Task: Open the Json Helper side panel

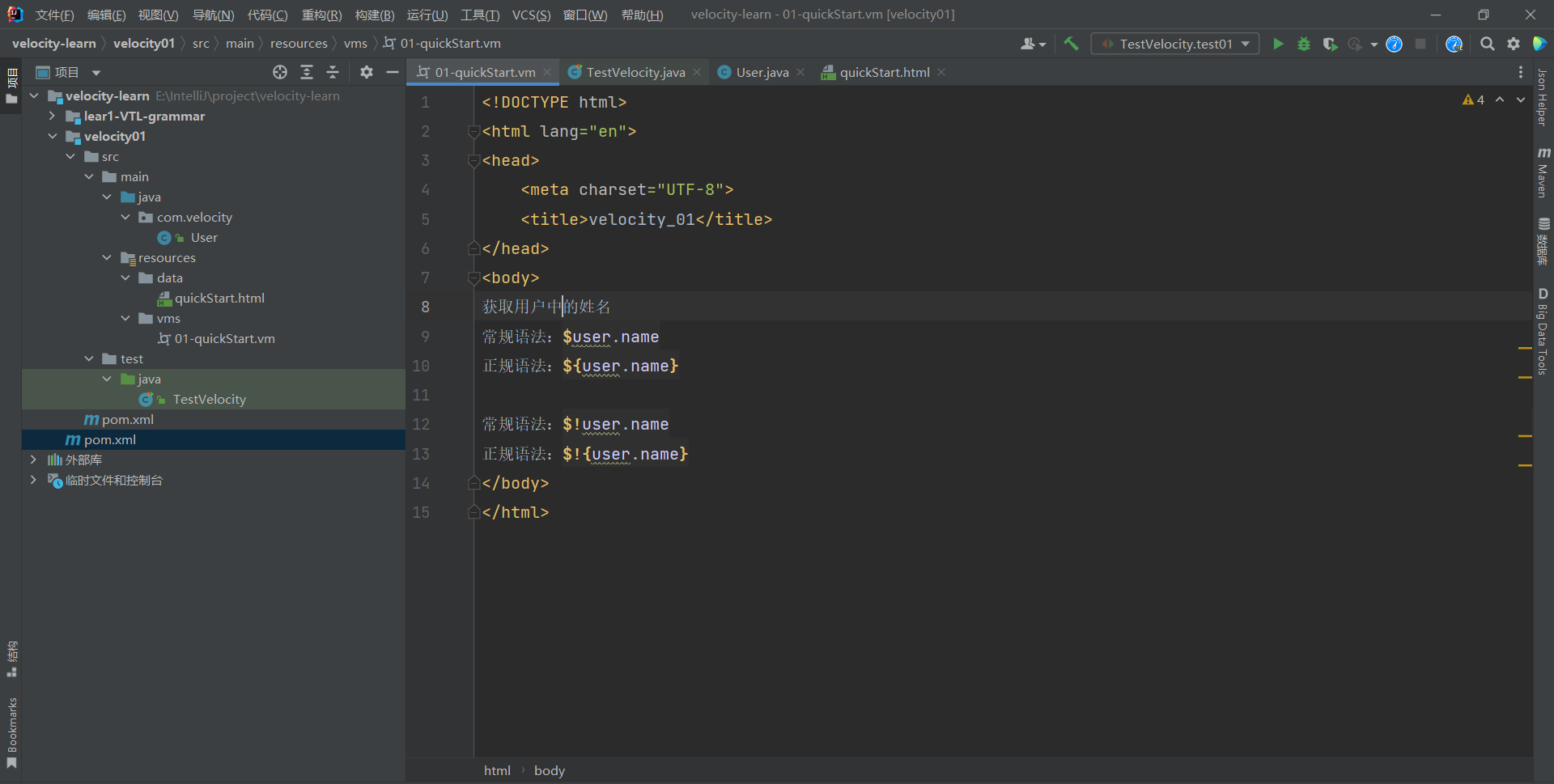Action: click(1543, 96)
